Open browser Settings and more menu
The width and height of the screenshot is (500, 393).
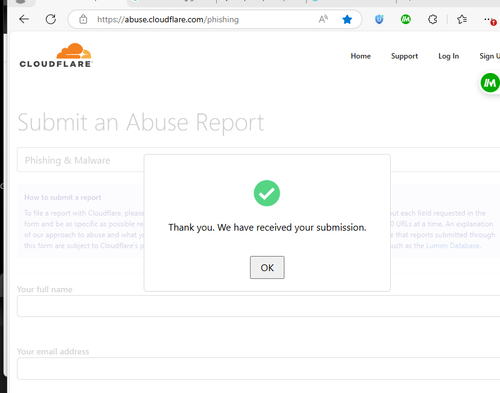coord(489,20)
